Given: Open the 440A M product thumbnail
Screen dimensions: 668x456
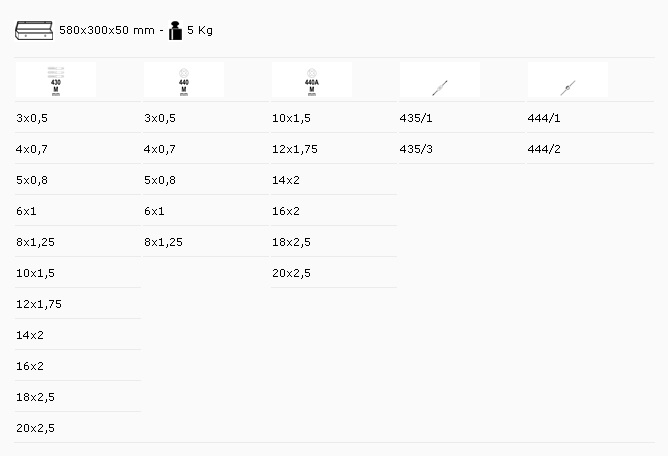Looking at the screenshot, I should click(x=312, y=80).
